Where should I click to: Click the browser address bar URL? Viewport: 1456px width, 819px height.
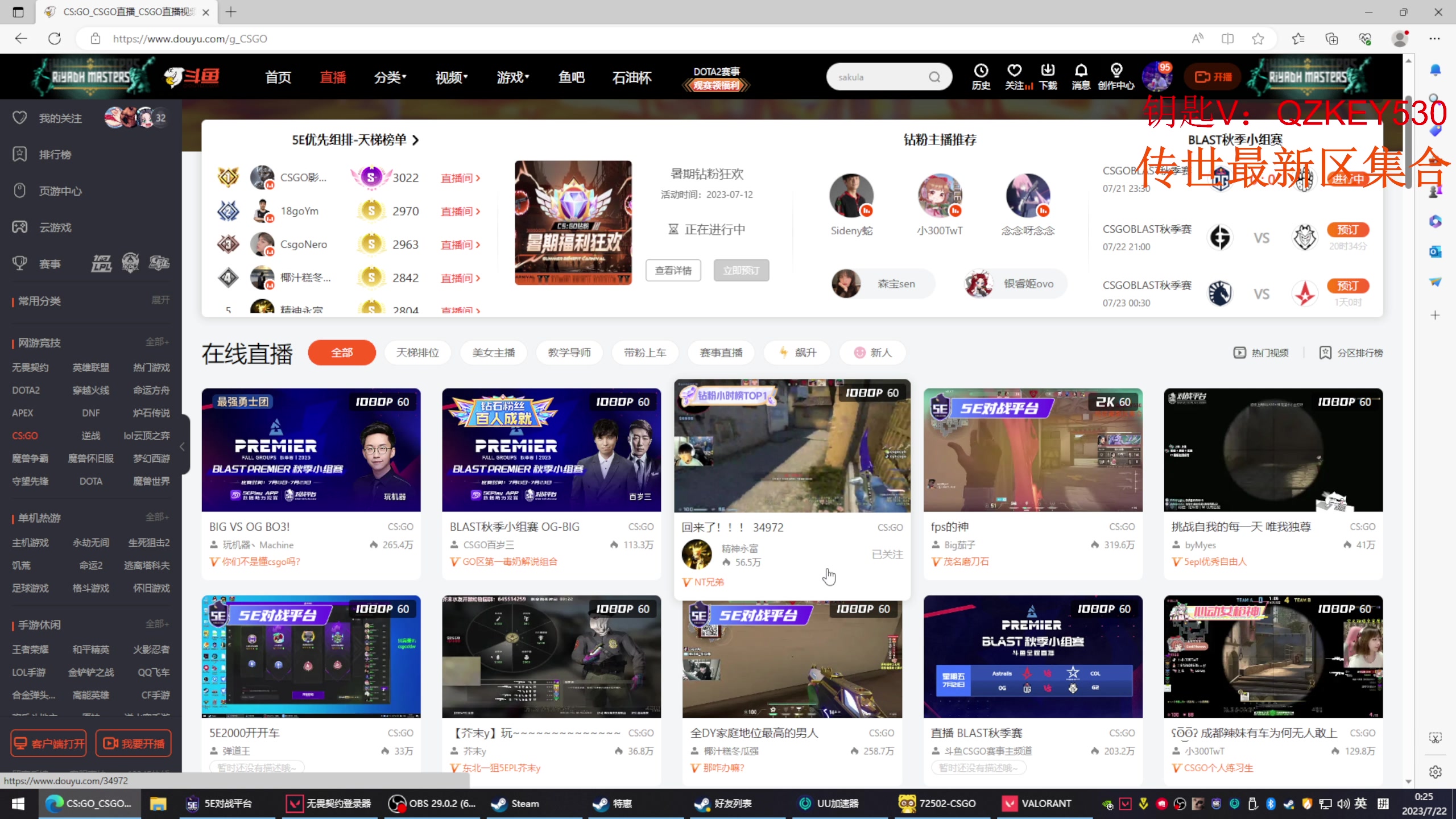pyautogui.click(x=190, y=39)
